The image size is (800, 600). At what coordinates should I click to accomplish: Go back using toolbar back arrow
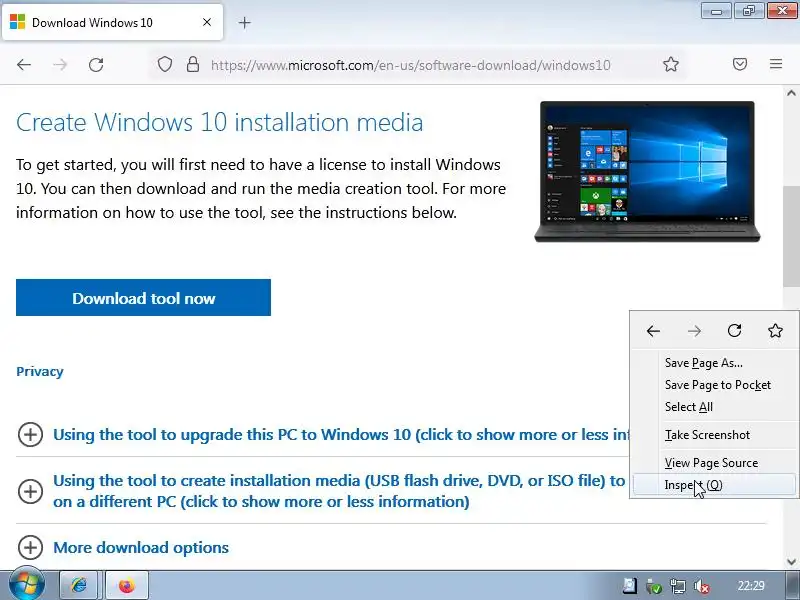24,65
